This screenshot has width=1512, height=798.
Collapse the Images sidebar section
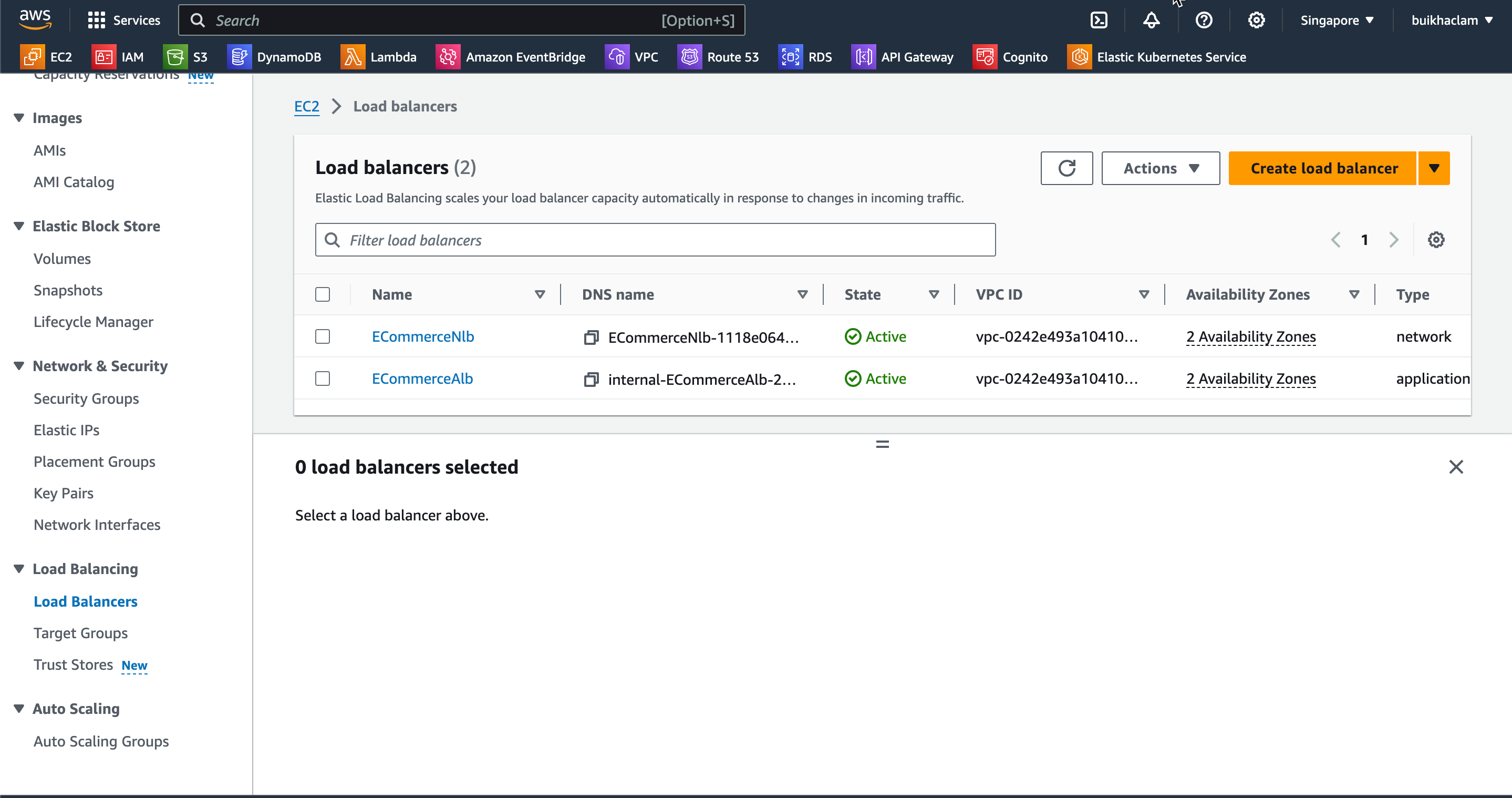click(x=19, y=118)
